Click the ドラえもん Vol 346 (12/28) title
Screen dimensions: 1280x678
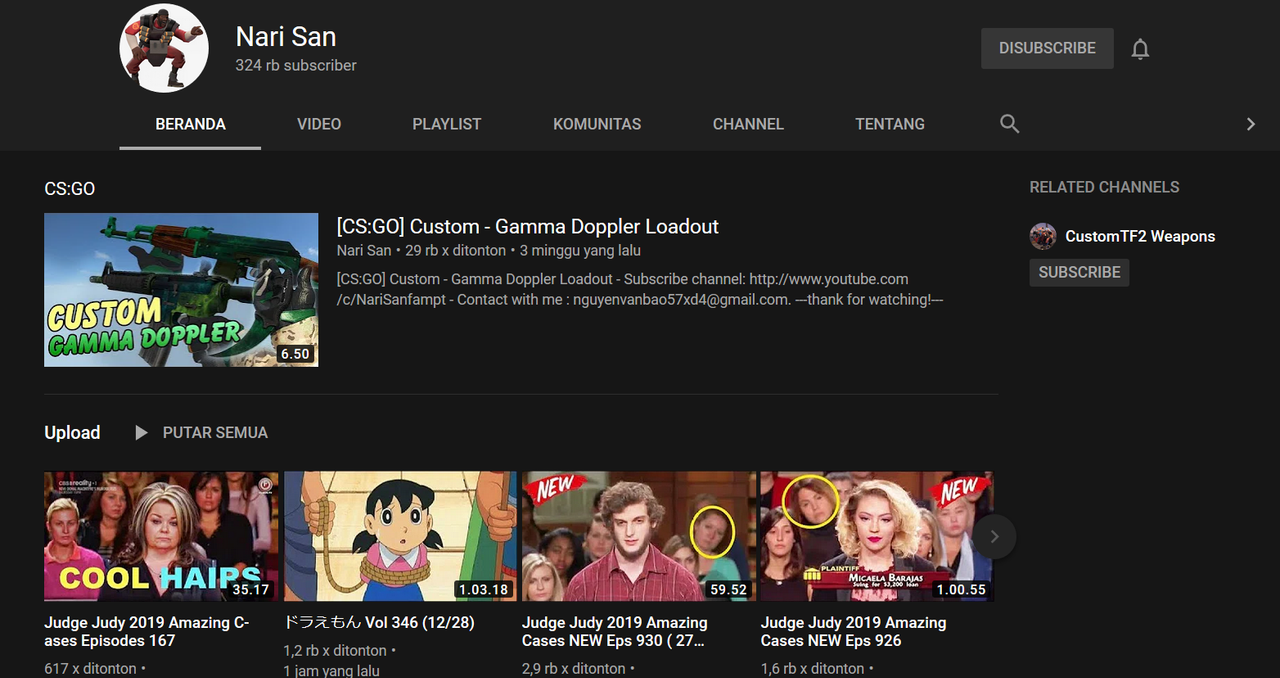coord(379,623)
